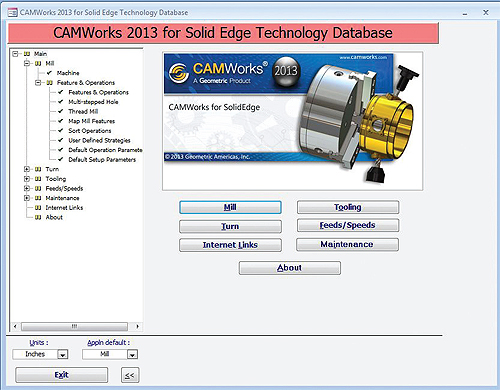Click the Feature & Operations folder icon

[50, 83]
